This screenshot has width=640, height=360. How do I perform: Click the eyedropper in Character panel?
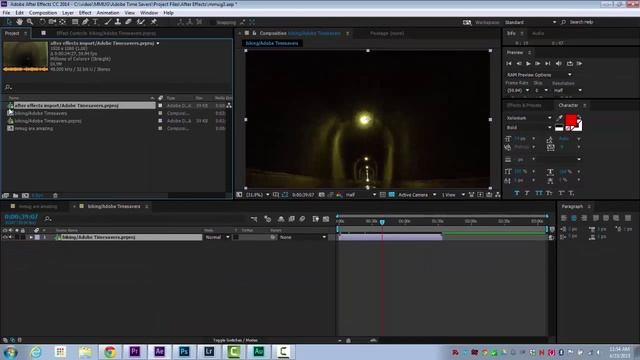coord(559,118)
